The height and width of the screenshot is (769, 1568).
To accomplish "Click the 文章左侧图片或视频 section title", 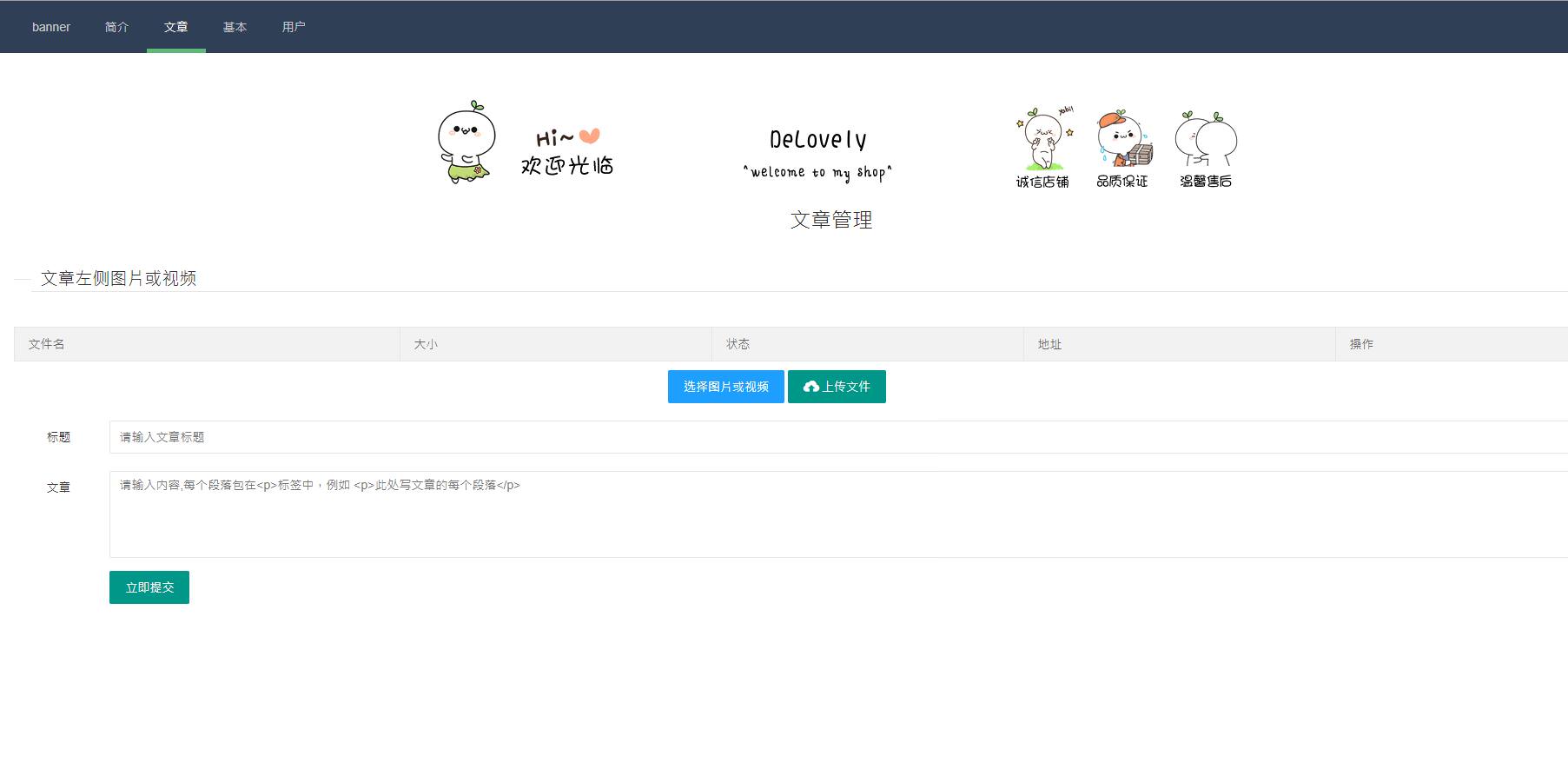I will pyautogui.click(x=118, y=278).
